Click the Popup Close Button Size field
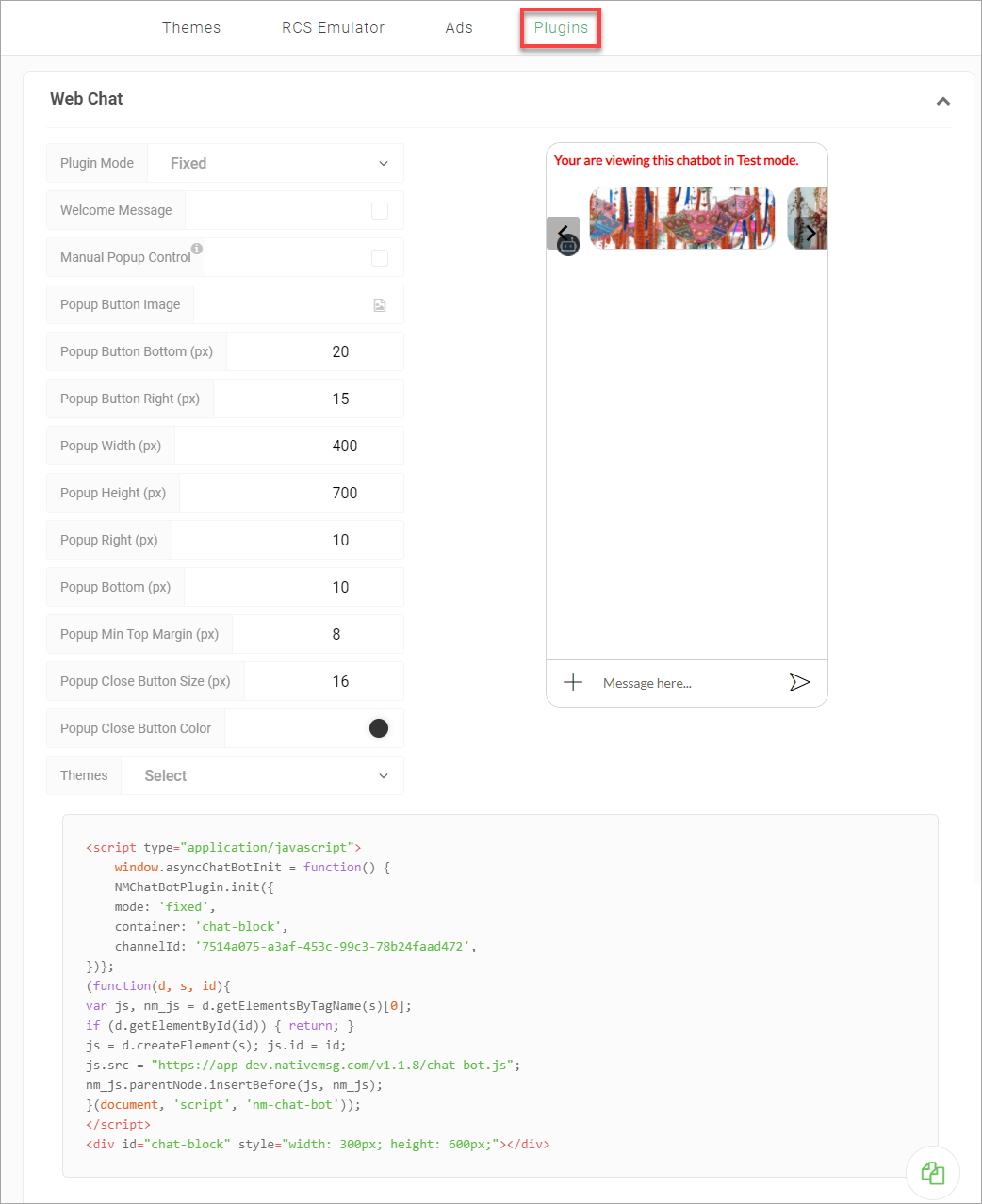Viewport: 982px width, 1204px height. click(324, 681)
